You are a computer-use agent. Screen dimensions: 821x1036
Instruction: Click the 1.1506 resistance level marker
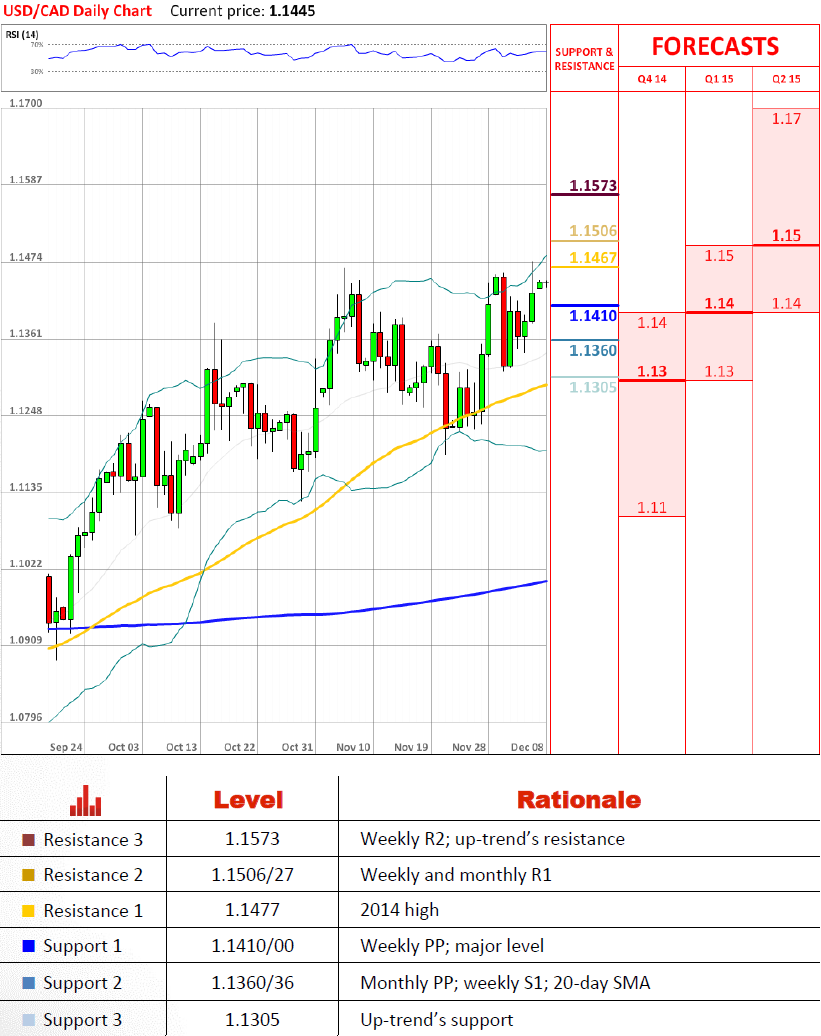point(593,231)
